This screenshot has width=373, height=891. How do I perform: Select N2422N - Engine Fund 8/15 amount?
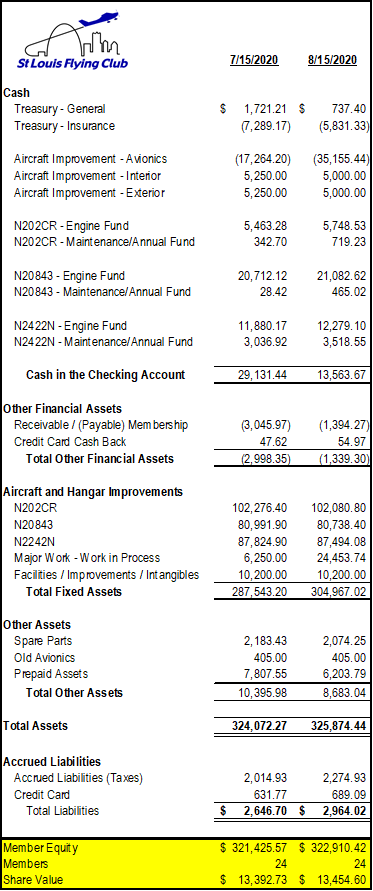click(x=342, y=326)
